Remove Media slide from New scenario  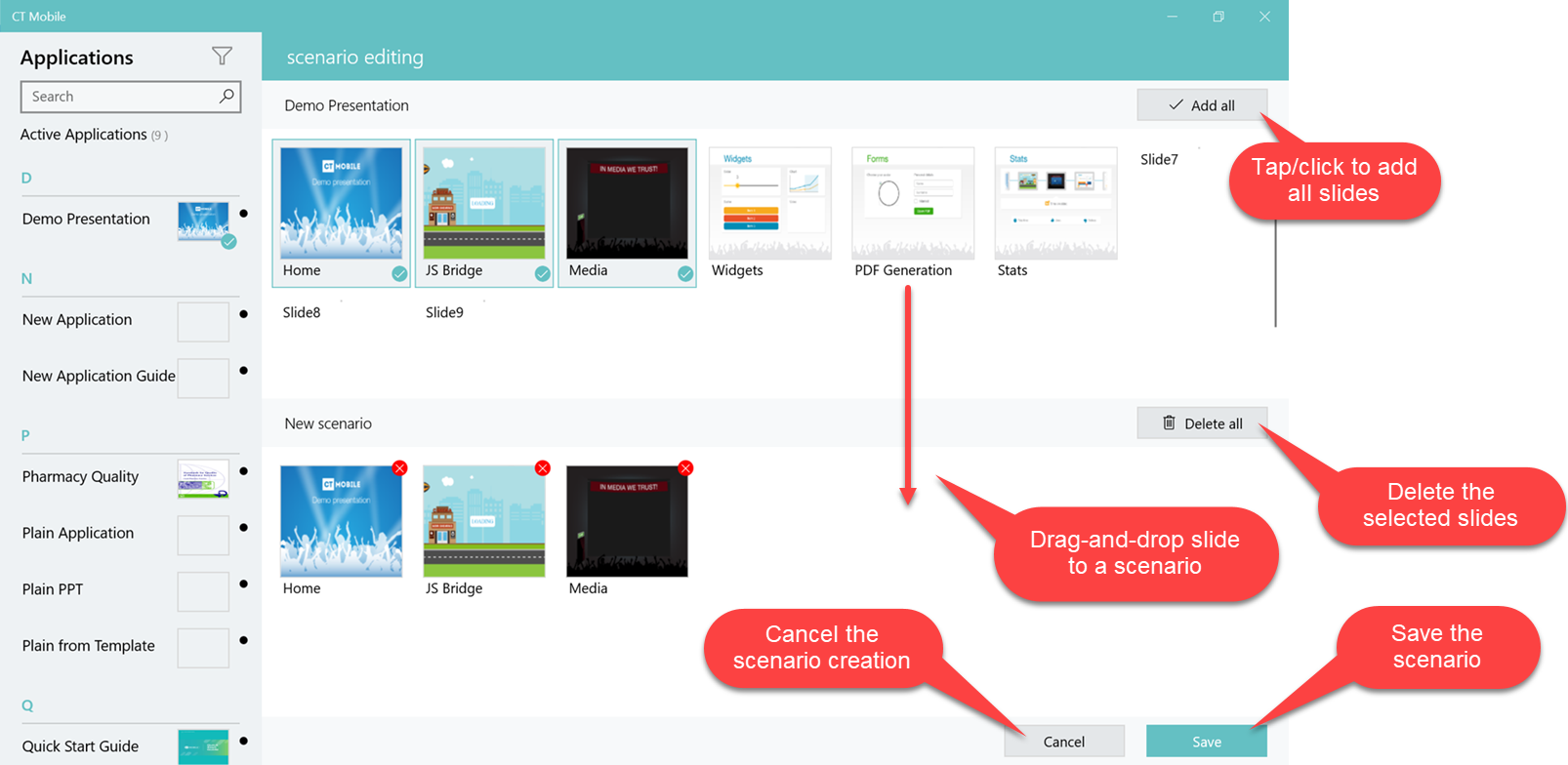point(685,468)
